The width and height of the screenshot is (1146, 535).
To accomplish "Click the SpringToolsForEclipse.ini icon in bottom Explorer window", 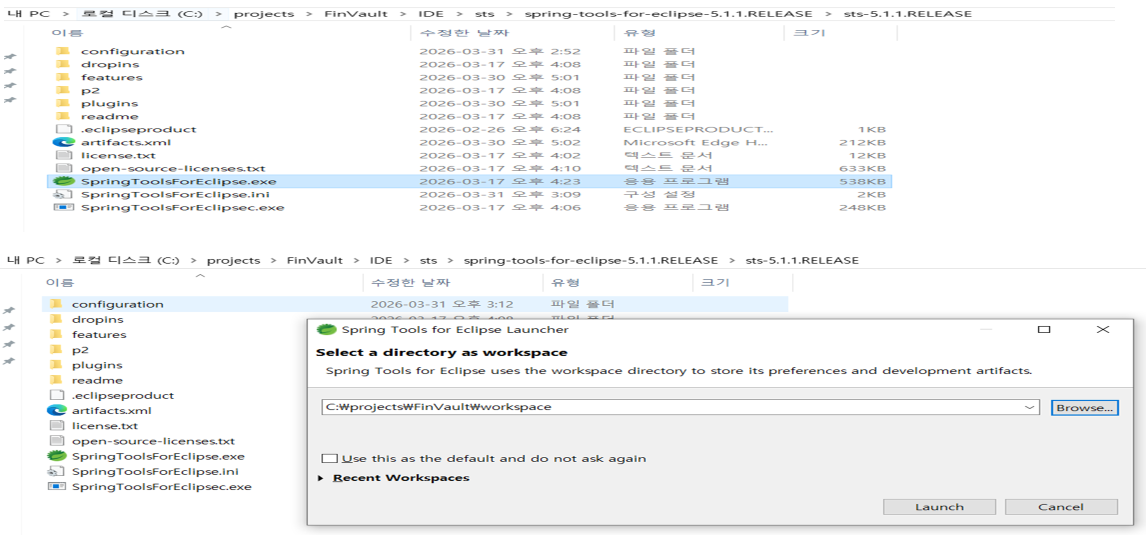I will click(x=55, y=471).
